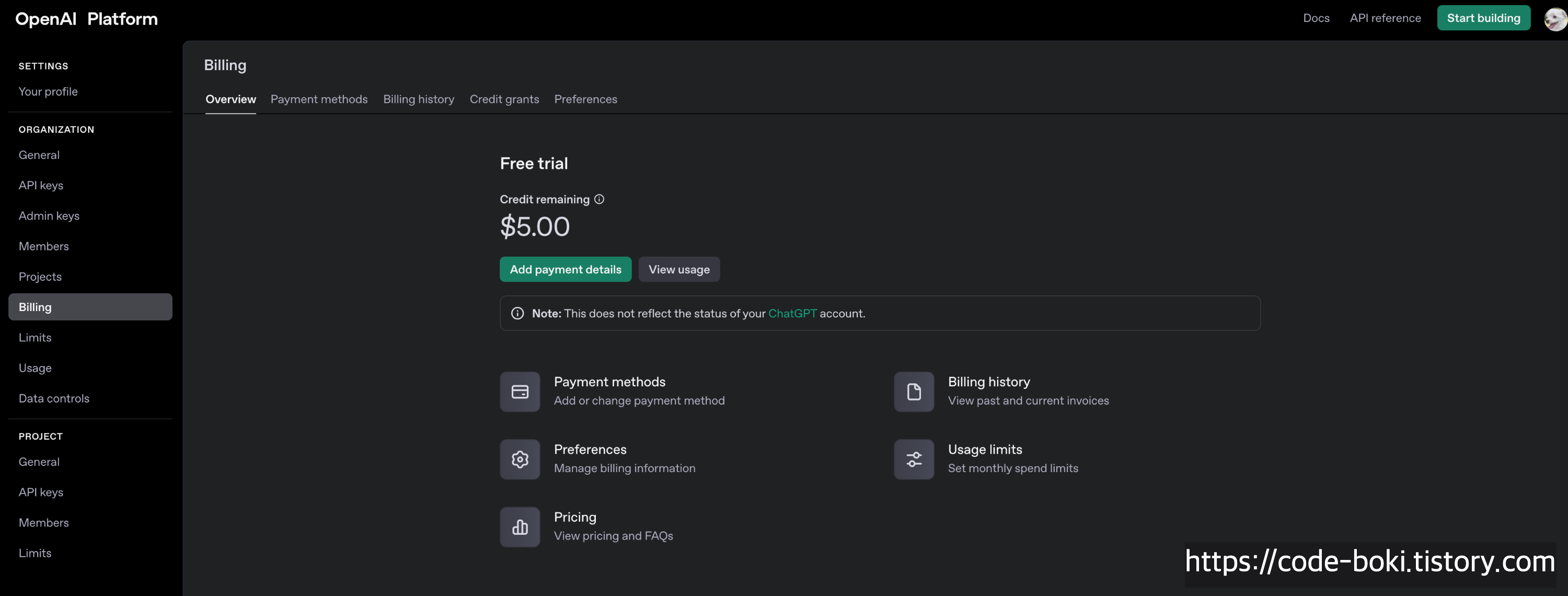Open the Credit grants tab
Image resolution: width=1568 pixels, height=596 pixels.
504,99
